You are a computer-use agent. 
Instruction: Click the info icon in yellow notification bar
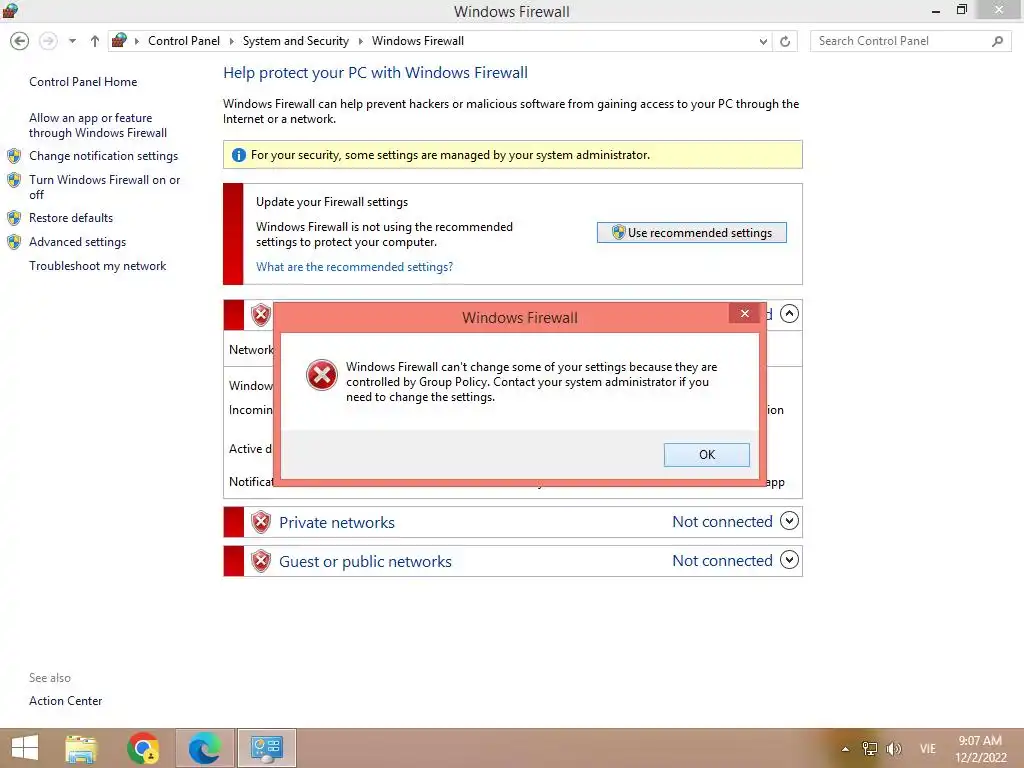[239, 155]
